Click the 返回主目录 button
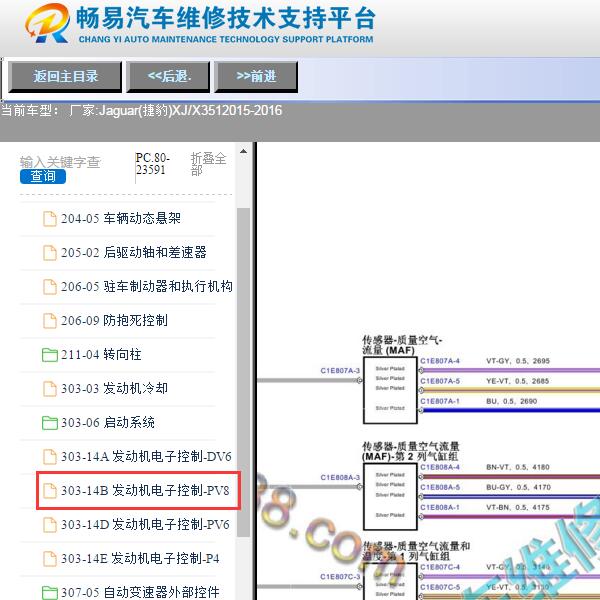The height and width of the screenshot is (600, 600). (x=65, y=77)
